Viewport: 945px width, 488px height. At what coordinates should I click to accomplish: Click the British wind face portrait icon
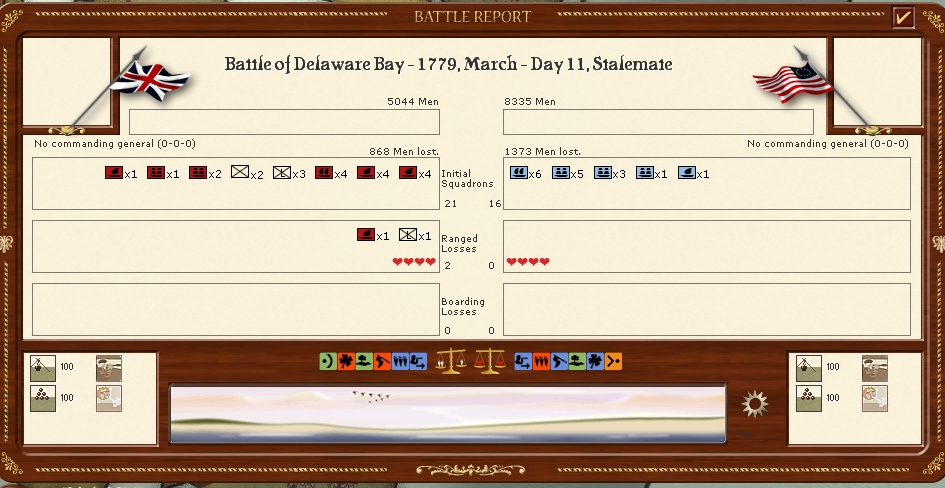click(109, 397)
